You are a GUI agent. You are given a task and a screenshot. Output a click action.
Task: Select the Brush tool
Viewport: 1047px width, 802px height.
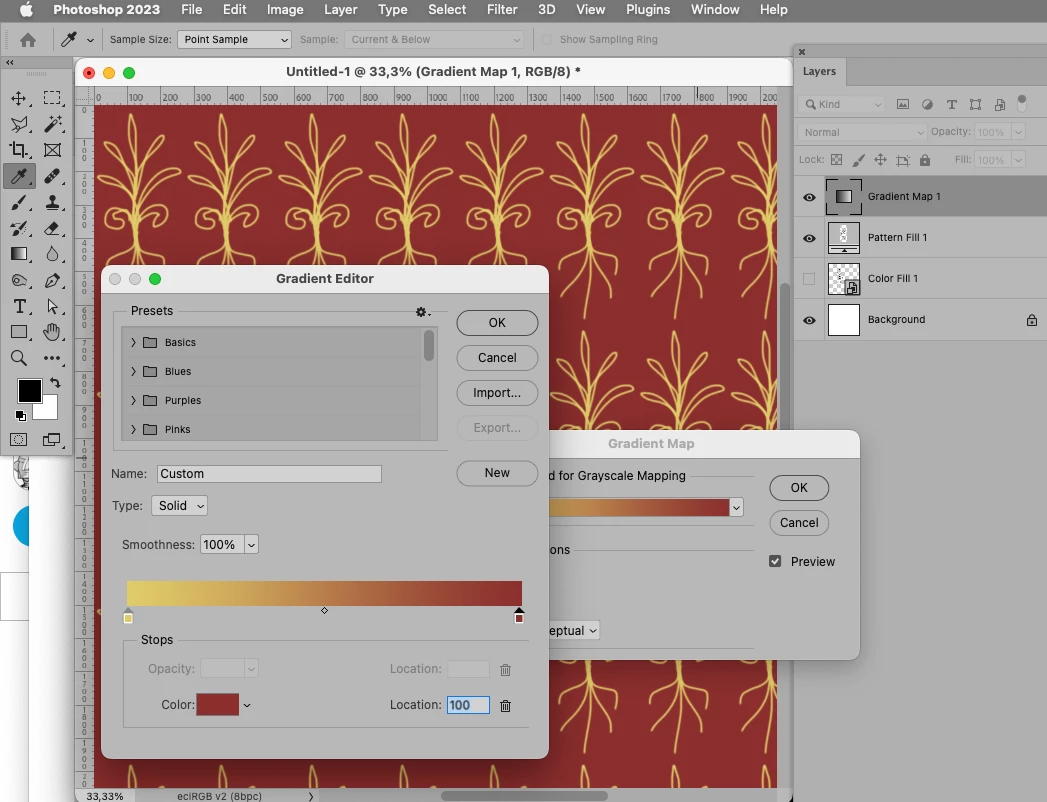click(x=19, y=202)
